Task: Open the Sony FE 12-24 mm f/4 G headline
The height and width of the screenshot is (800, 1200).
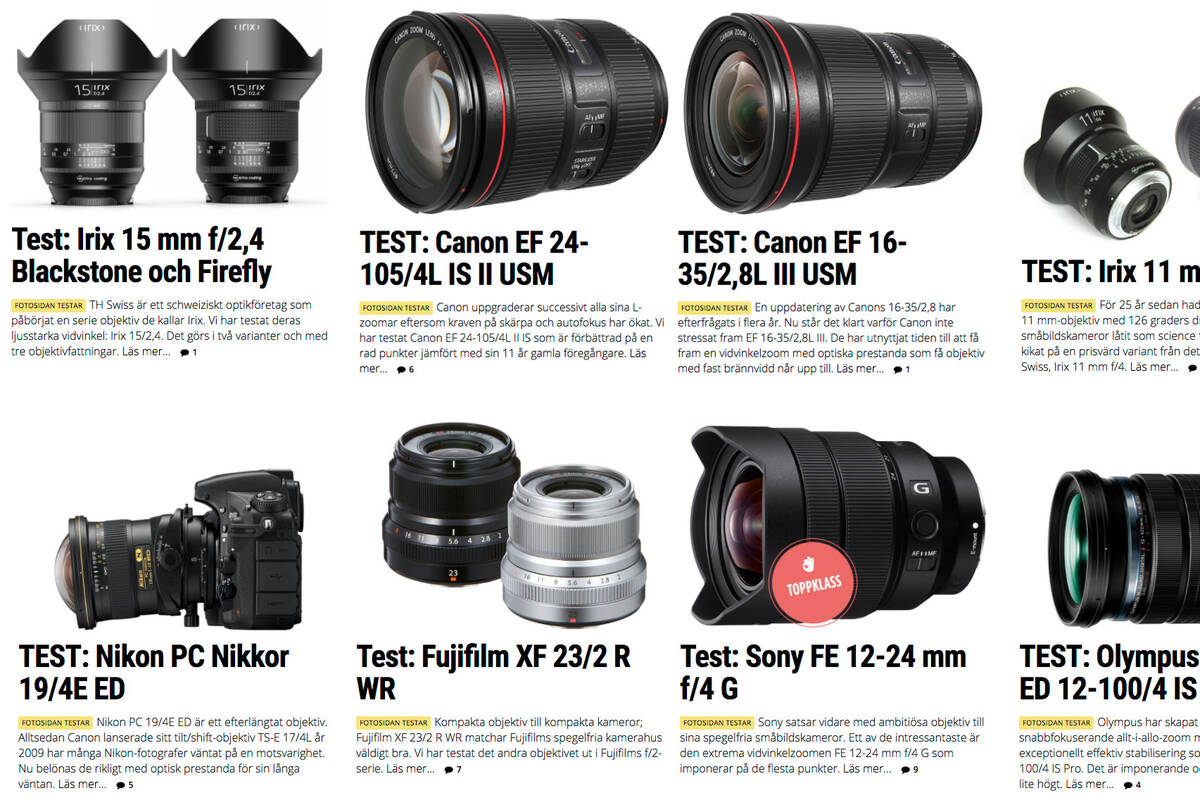Action: pos(823,672)
